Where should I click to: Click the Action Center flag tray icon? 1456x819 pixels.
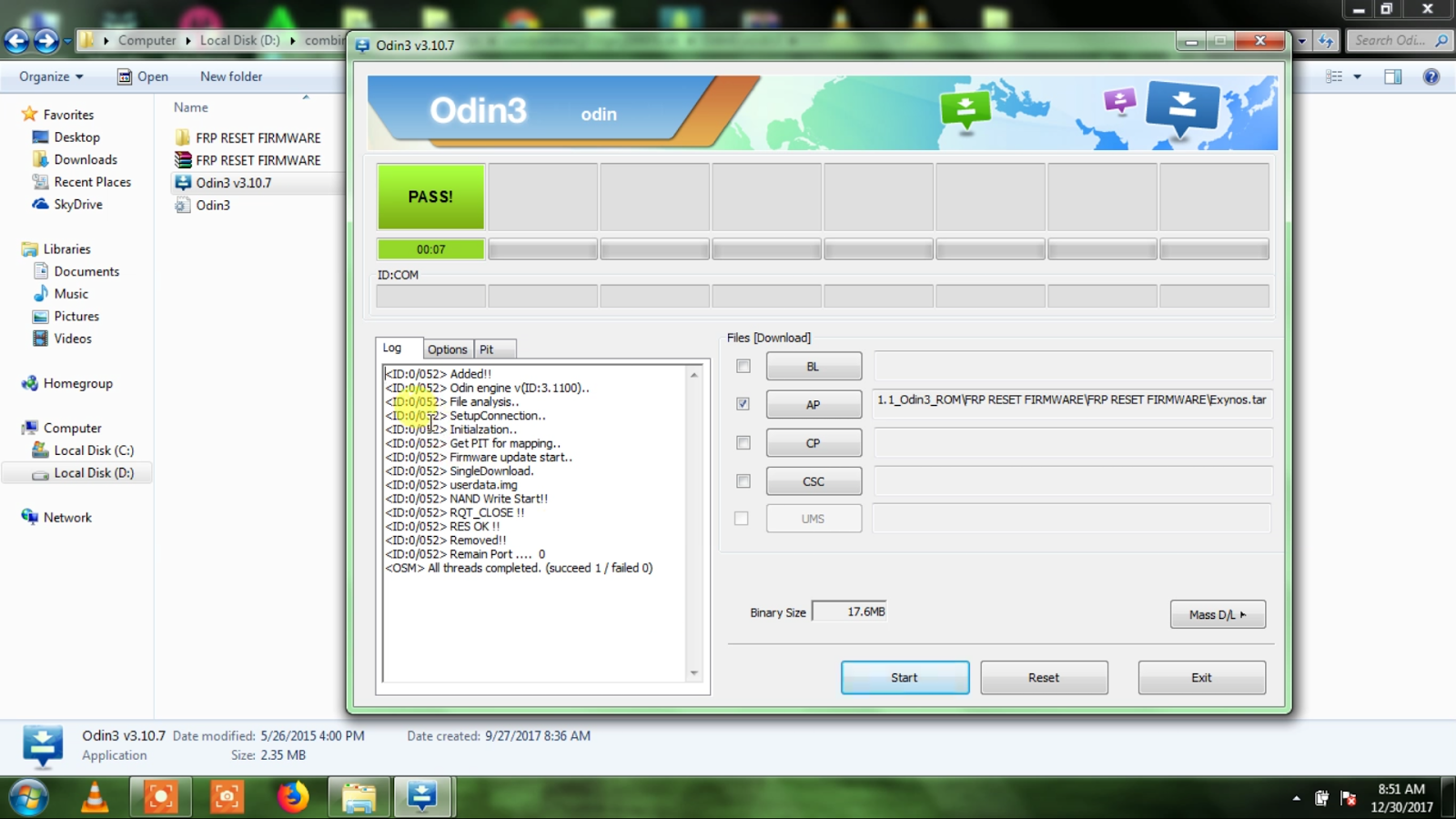(x=1348, y=798)
